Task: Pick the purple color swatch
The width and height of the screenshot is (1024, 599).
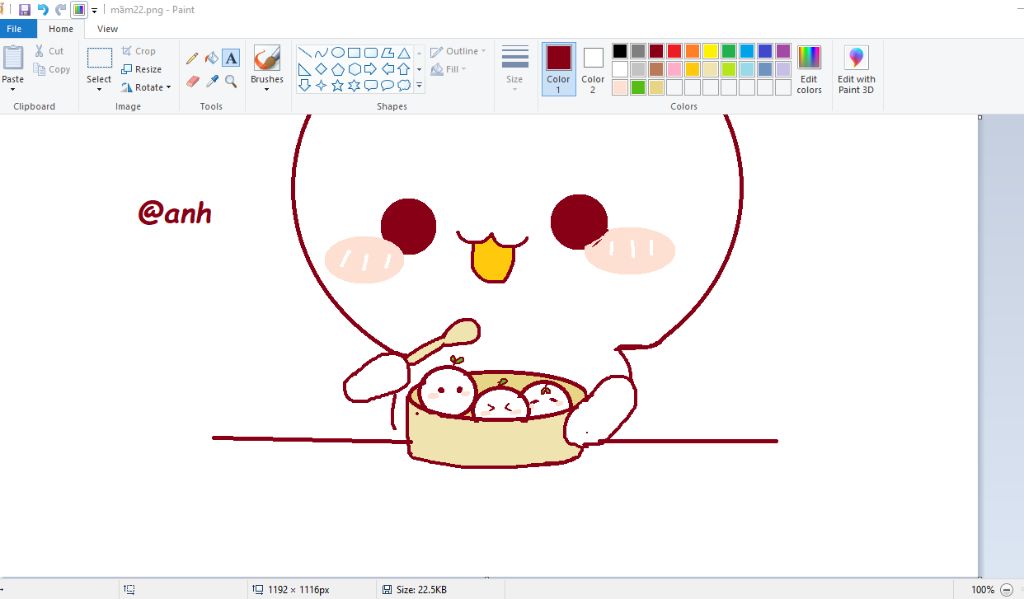Action: coord(783,51)
